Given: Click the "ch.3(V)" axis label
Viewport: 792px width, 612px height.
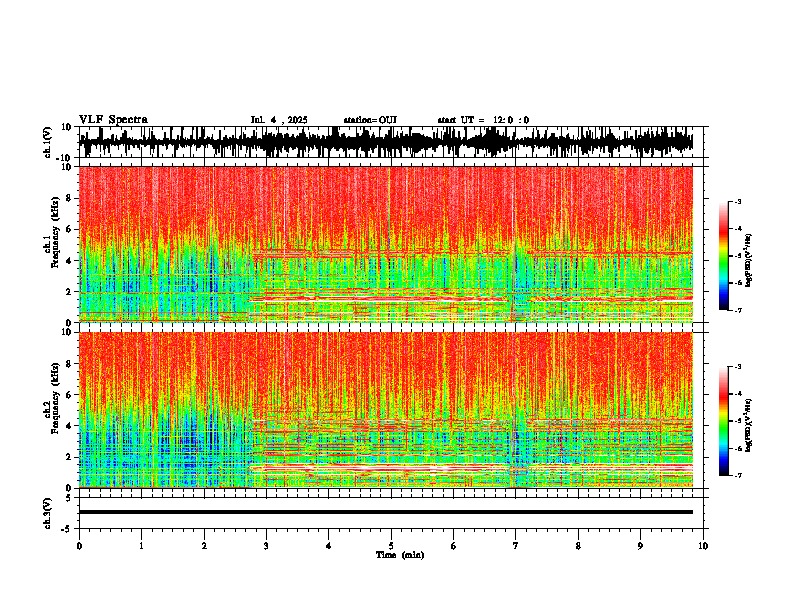Looking at the screenshot, I should pos(48,513).
